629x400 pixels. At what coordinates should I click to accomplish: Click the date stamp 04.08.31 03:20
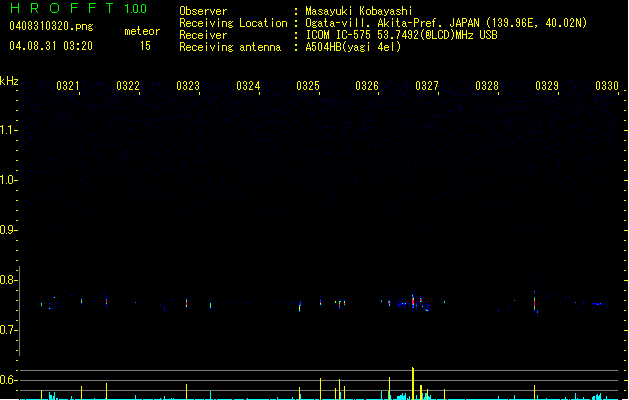(x=51, y=46)
